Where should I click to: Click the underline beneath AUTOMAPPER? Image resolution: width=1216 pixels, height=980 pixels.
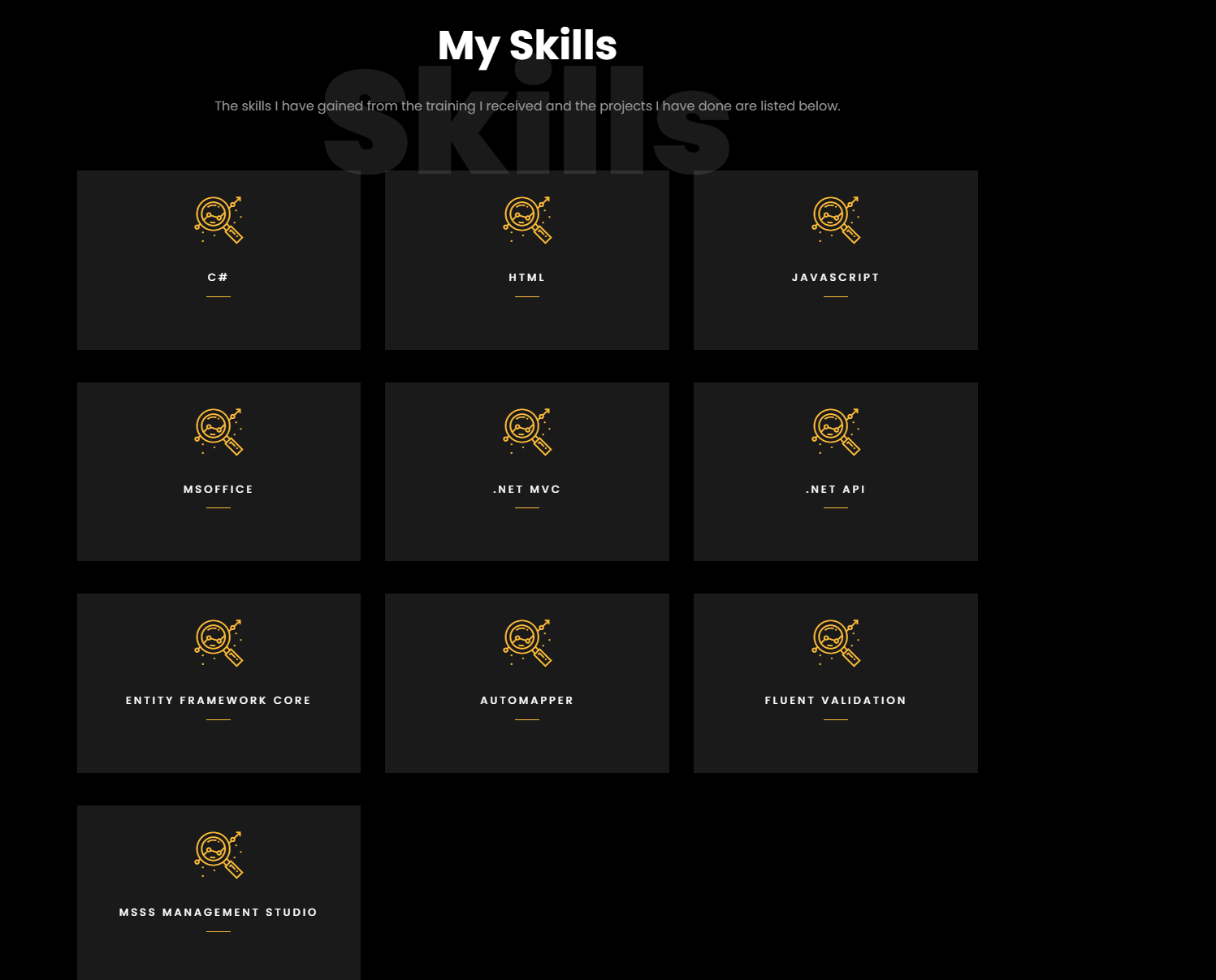[x=526, y=719]
